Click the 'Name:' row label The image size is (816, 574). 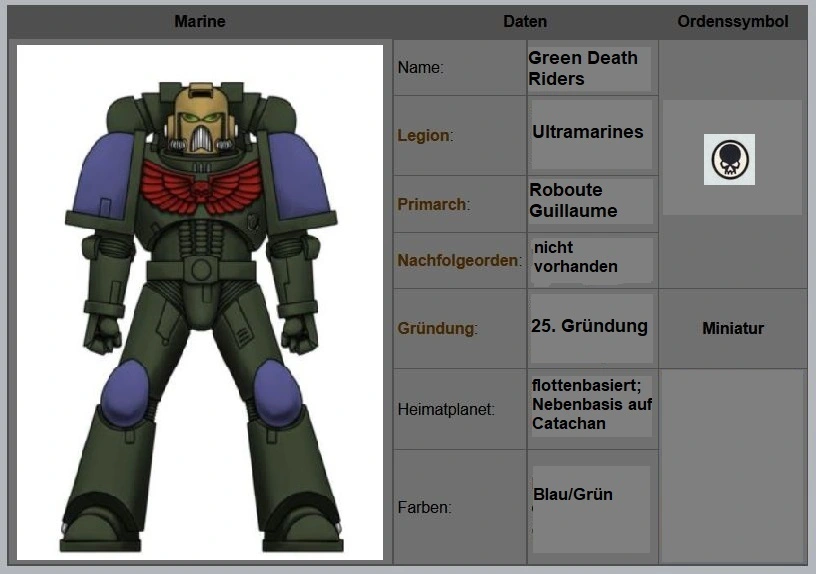420,68
